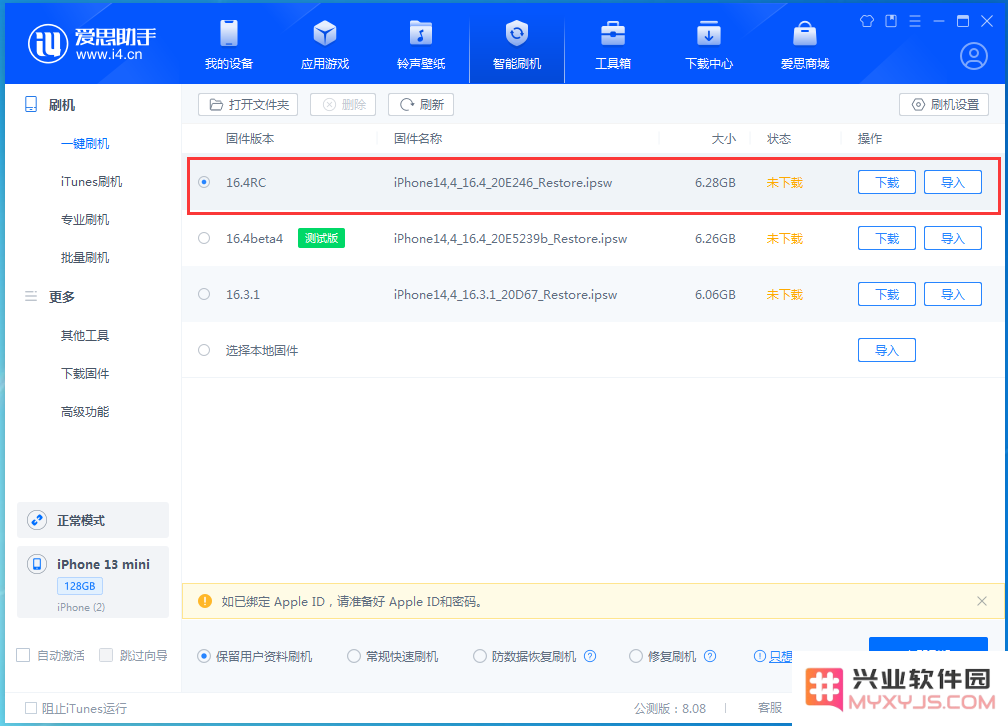Click the 正常模式 mode icon
1008x726 pixels.
click(37, 520)
